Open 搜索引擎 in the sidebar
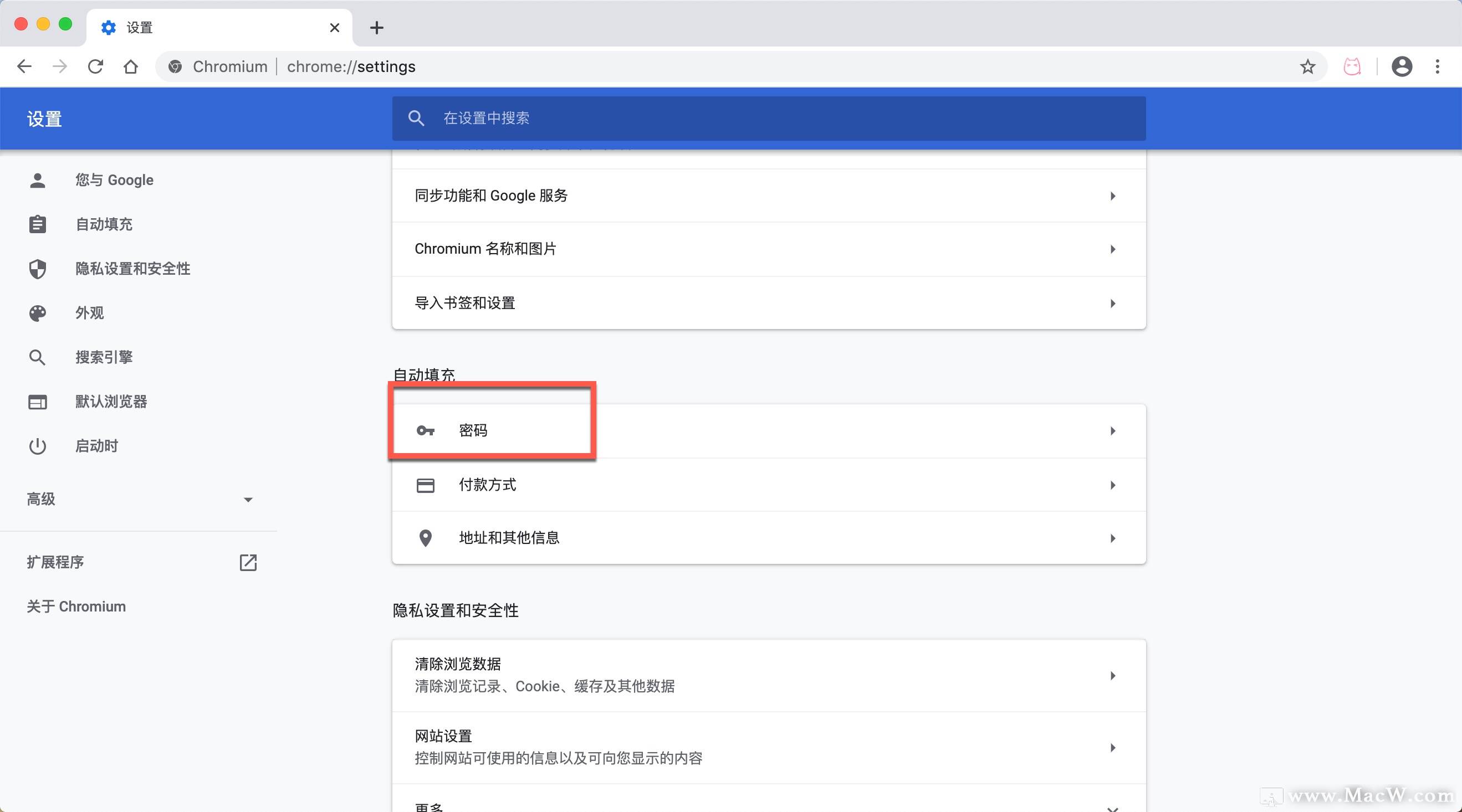The image size is (1462, 812). [x=104, y=357]
